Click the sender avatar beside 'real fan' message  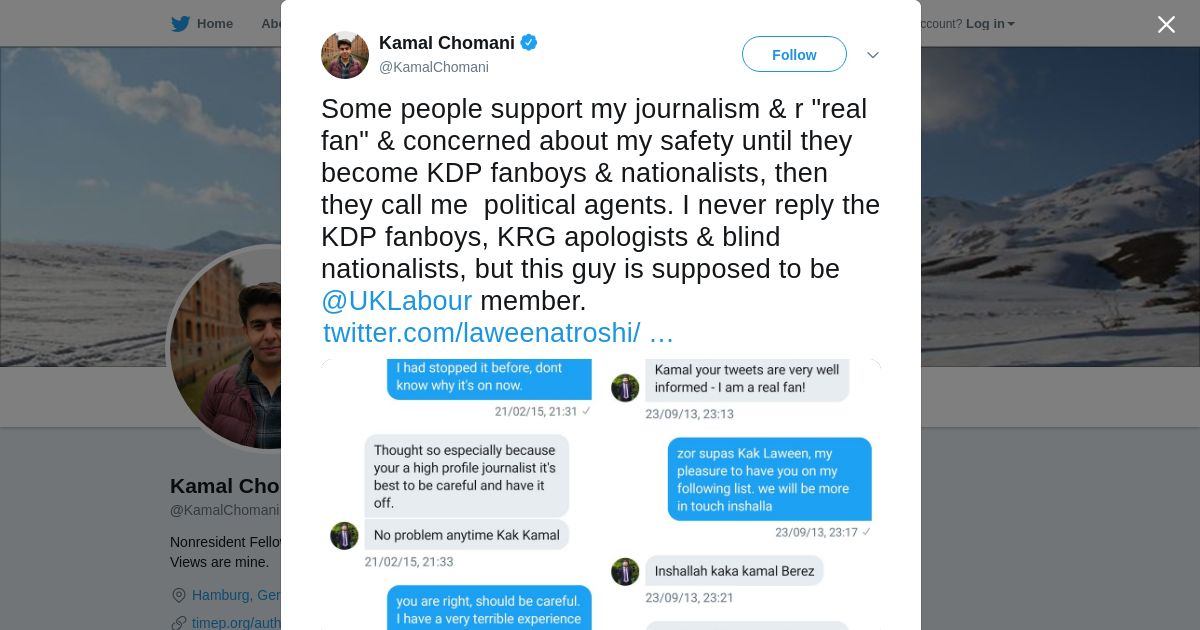pos(625,388)
